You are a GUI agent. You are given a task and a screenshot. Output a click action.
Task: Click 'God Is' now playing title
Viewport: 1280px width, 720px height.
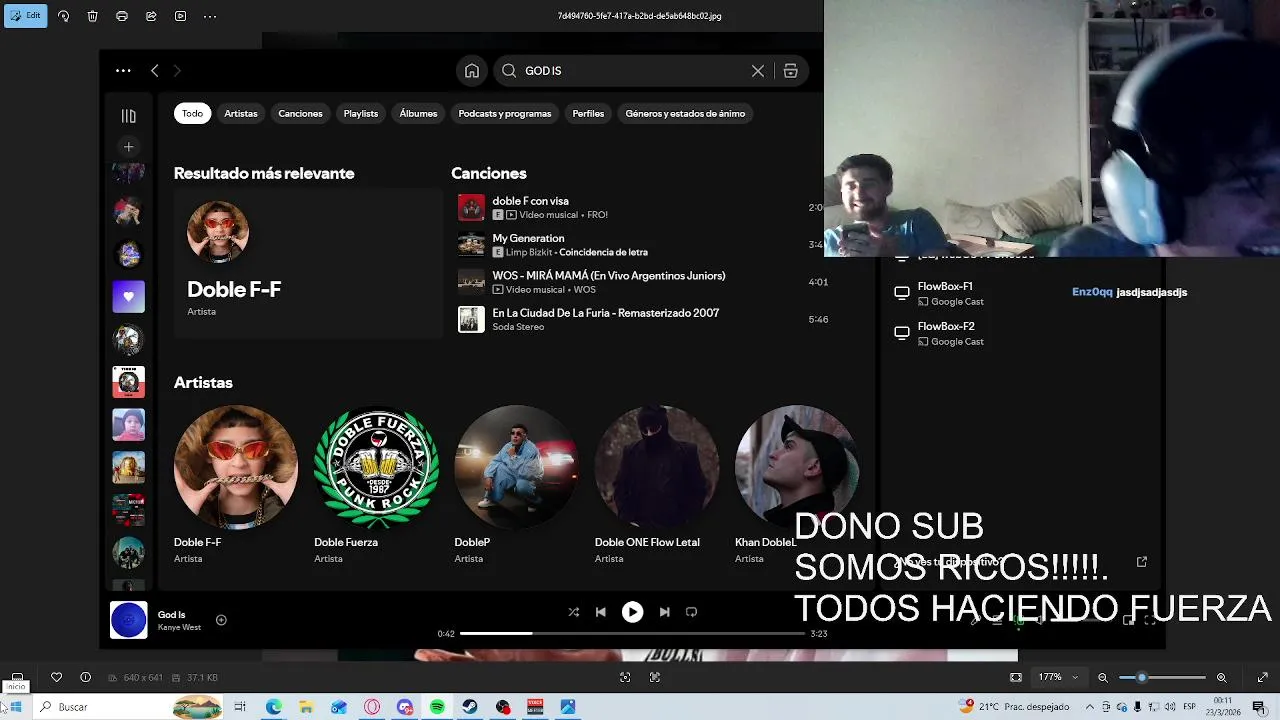[x=172, y=614]
